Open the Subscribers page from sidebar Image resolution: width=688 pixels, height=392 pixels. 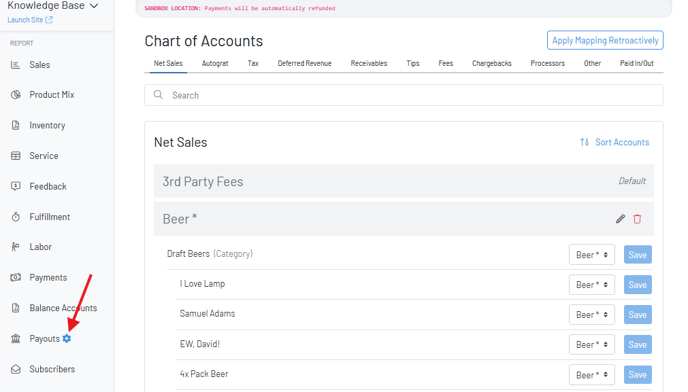click(52, 369)
